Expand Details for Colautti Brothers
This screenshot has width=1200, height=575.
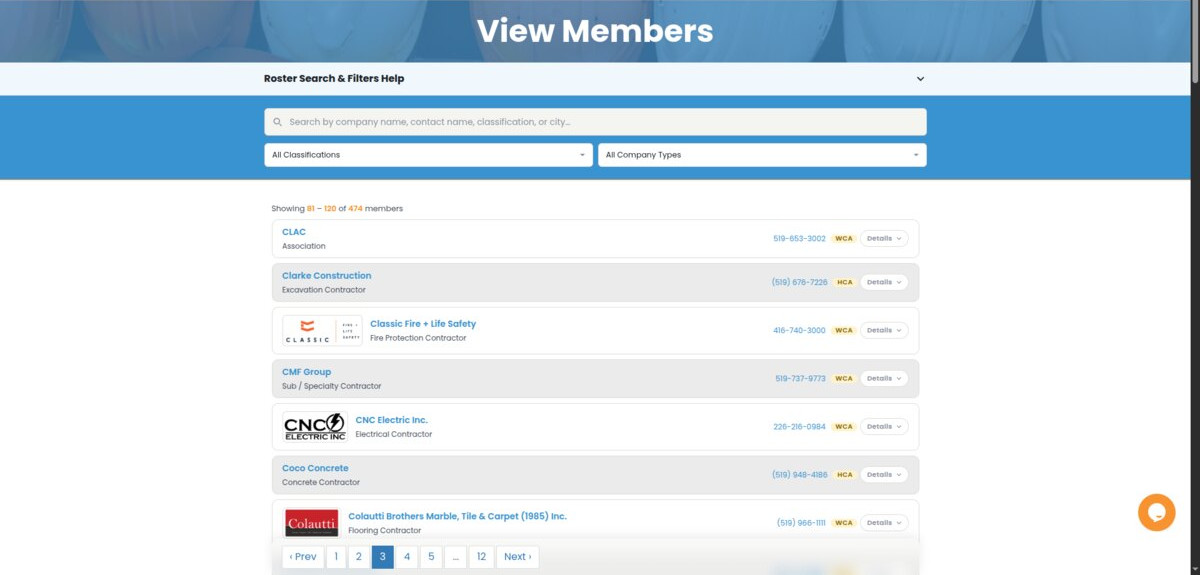884,522
